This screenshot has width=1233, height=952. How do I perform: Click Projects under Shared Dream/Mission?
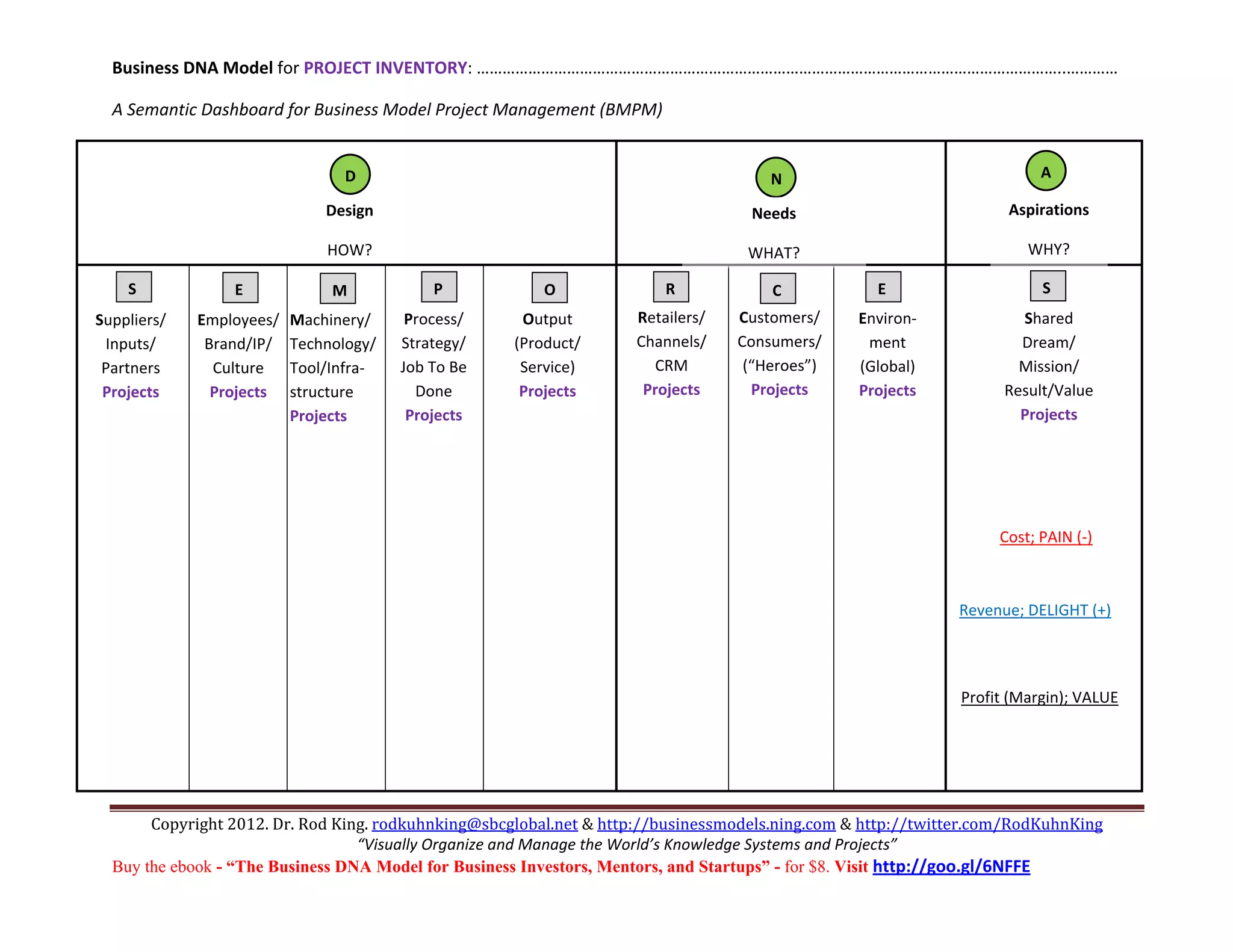pos(1049,415)
